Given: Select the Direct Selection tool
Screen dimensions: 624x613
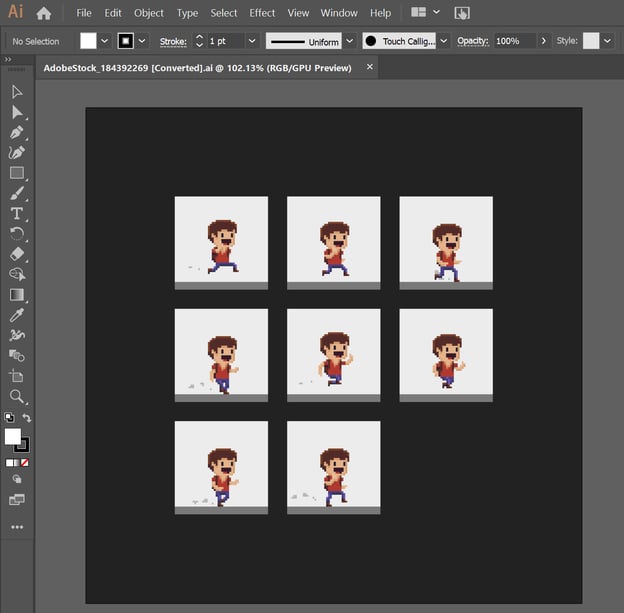Looking at the screenshot, I should pyautogui.click(x=17, y=112).
